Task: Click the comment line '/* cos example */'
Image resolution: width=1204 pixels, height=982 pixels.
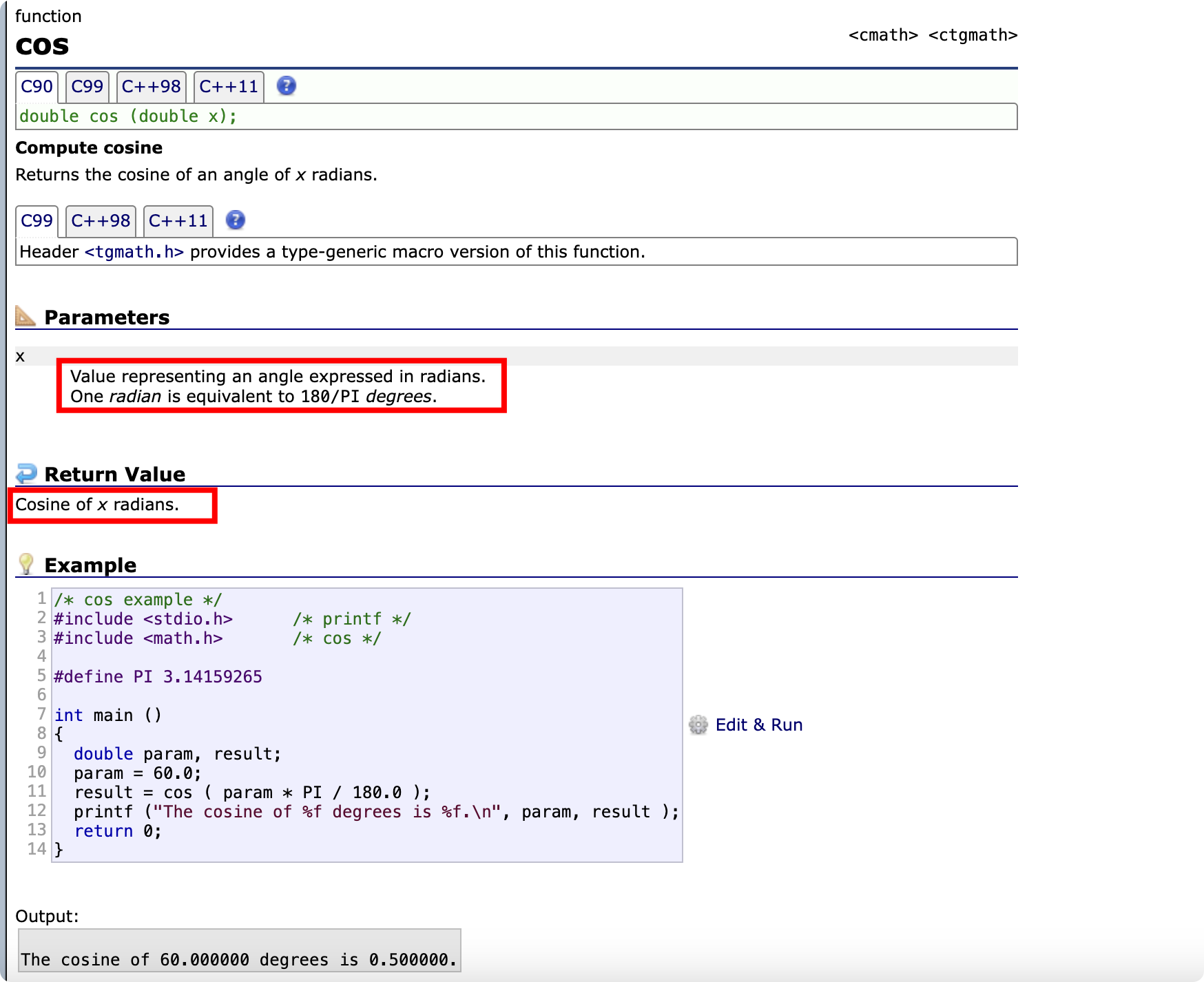Action: (138, 600)
